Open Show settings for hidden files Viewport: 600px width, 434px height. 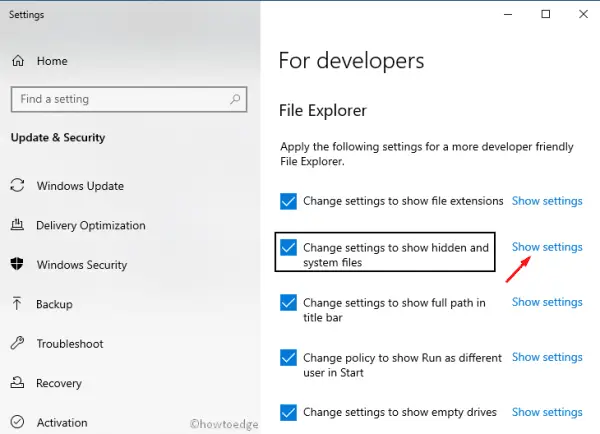pos(547,247)
